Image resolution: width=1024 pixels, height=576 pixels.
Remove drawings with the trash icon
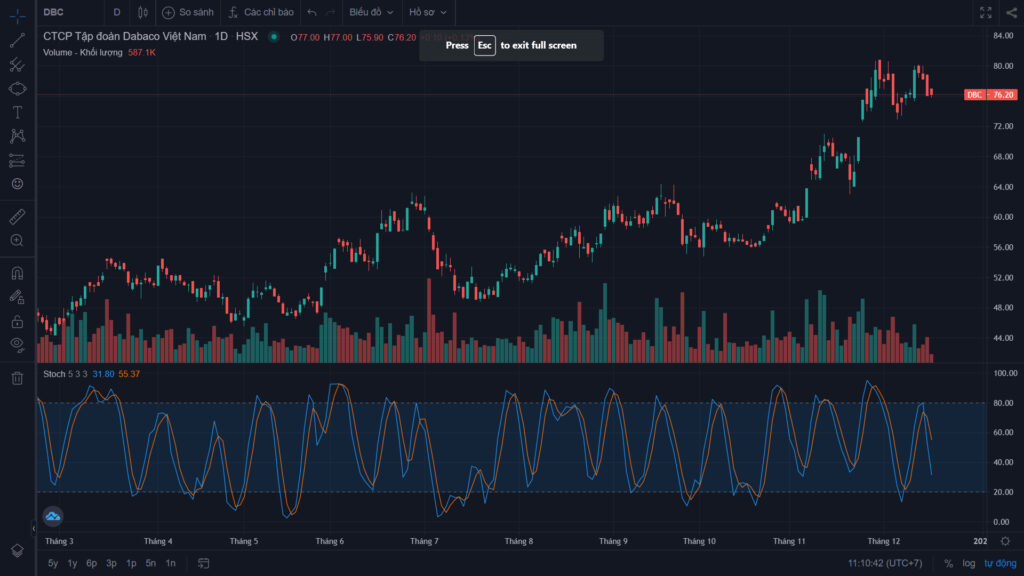click(x=18, y=378)
